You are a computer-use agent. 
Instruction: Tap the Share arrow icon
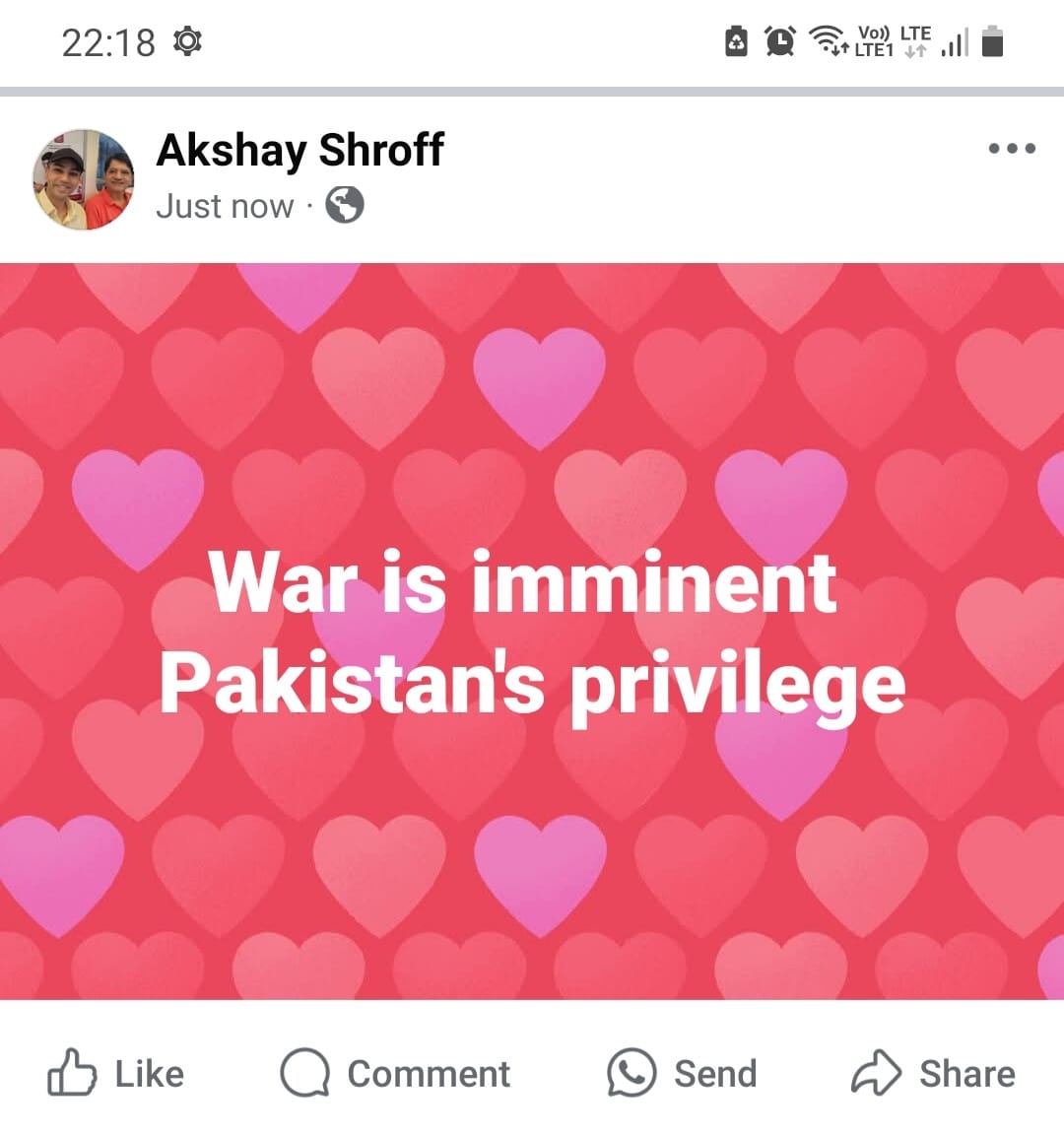[x=876, y=1072]
